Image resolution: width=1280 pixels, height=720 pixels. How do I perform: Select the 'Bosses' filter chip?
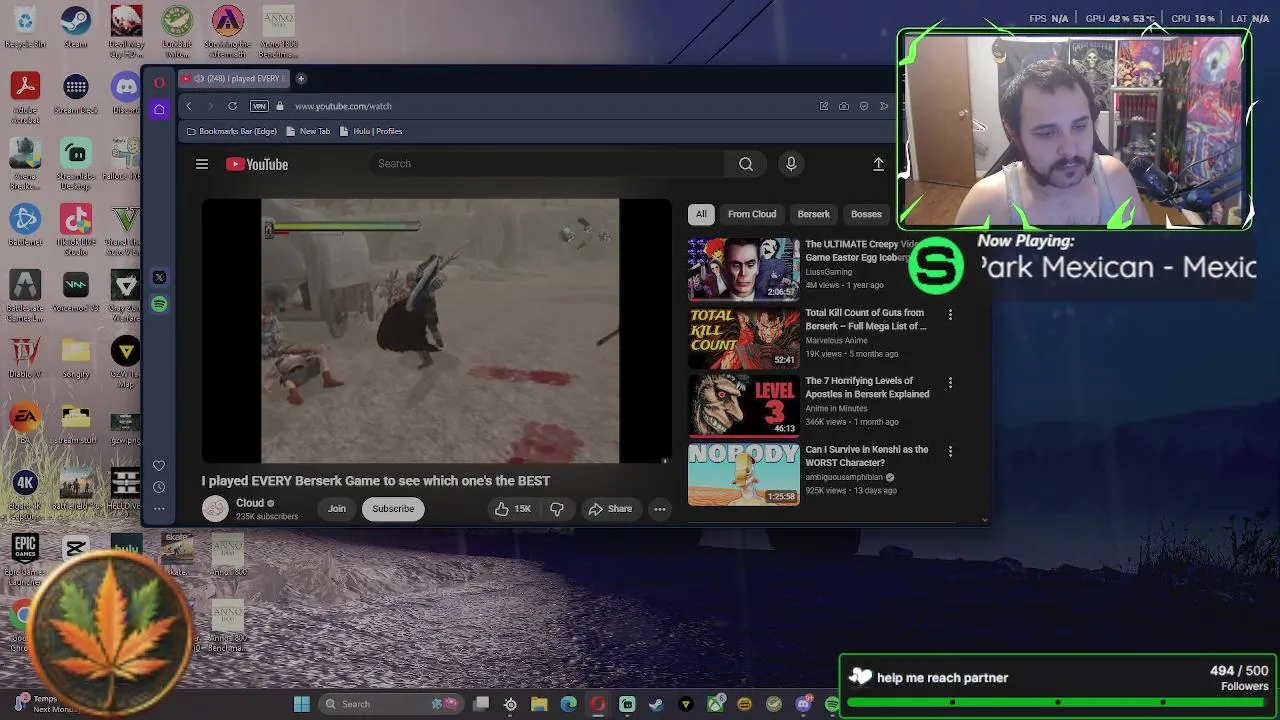(x=866, y=214)
